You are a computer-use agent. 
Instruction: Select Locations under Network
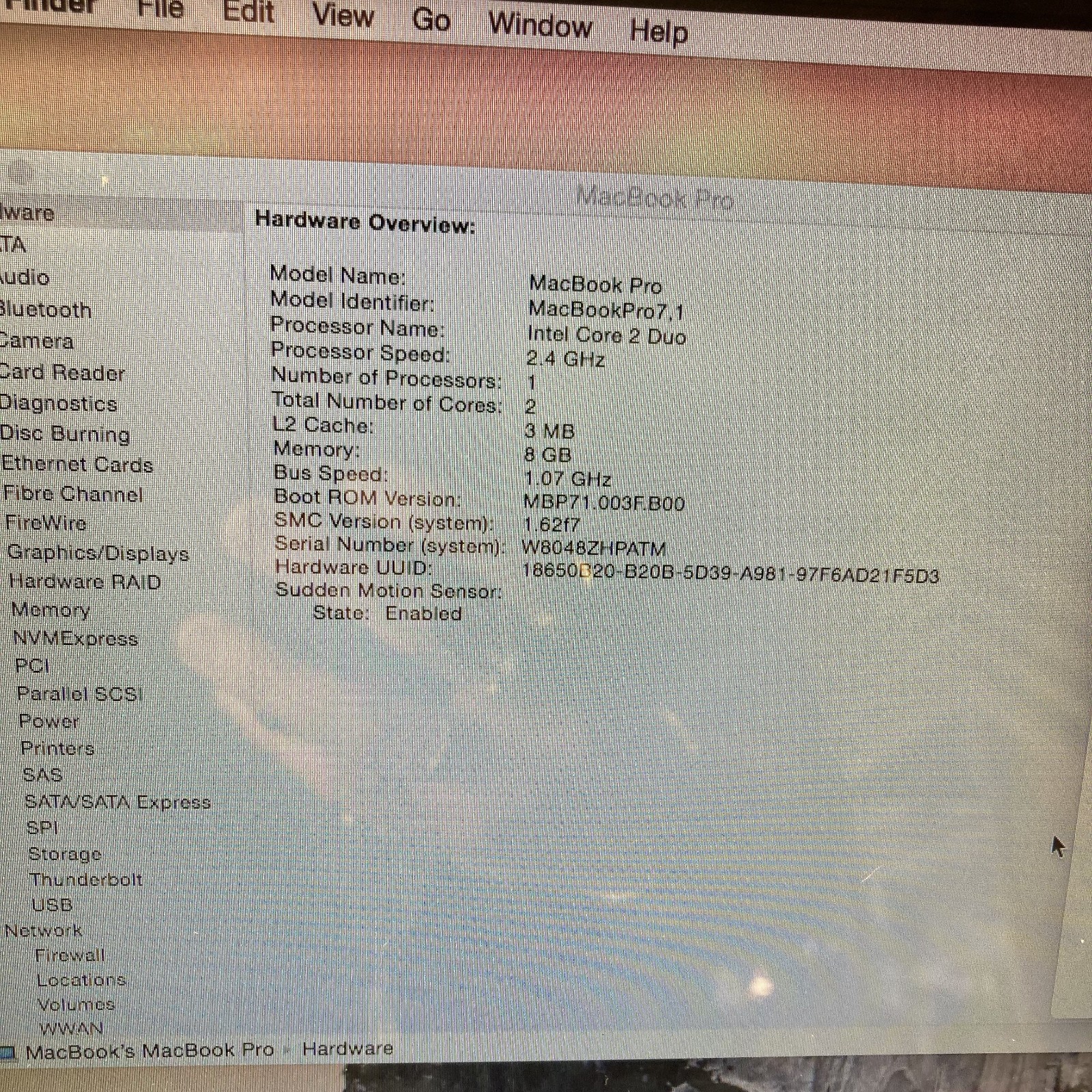click(x=82, y=979)
